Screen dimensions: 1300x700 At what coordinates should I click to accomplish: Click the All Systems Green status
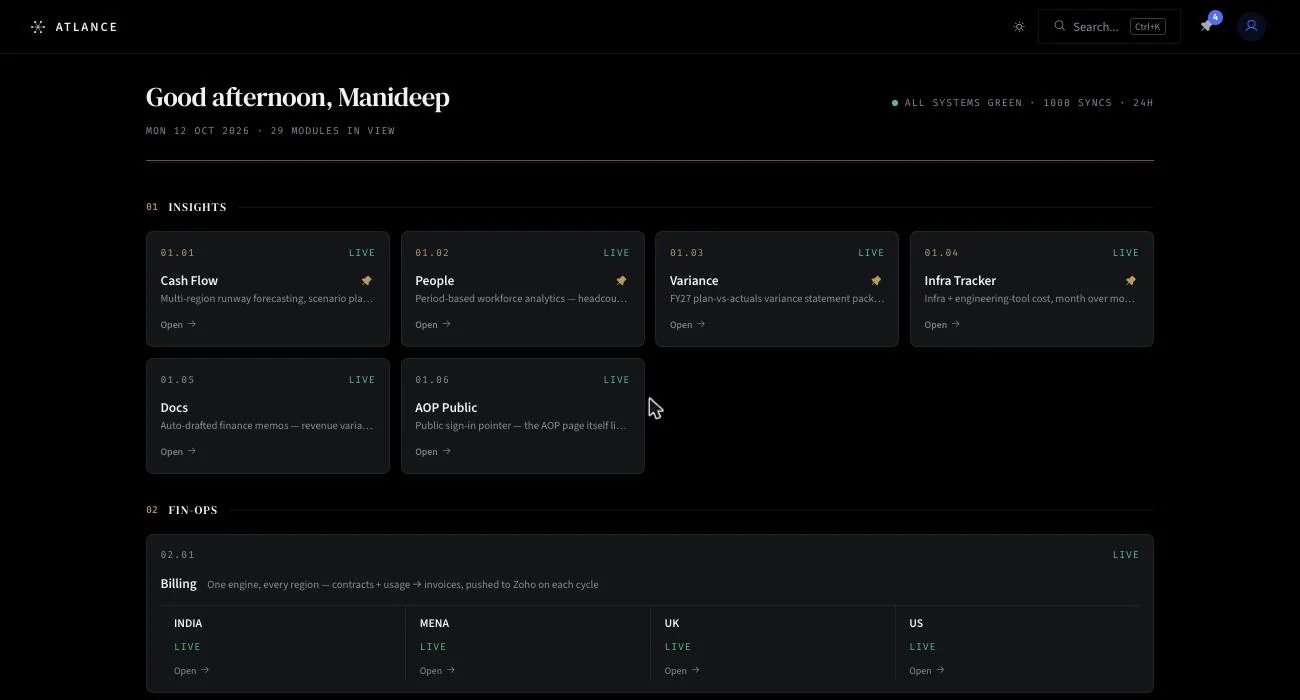pos(1023,103)
